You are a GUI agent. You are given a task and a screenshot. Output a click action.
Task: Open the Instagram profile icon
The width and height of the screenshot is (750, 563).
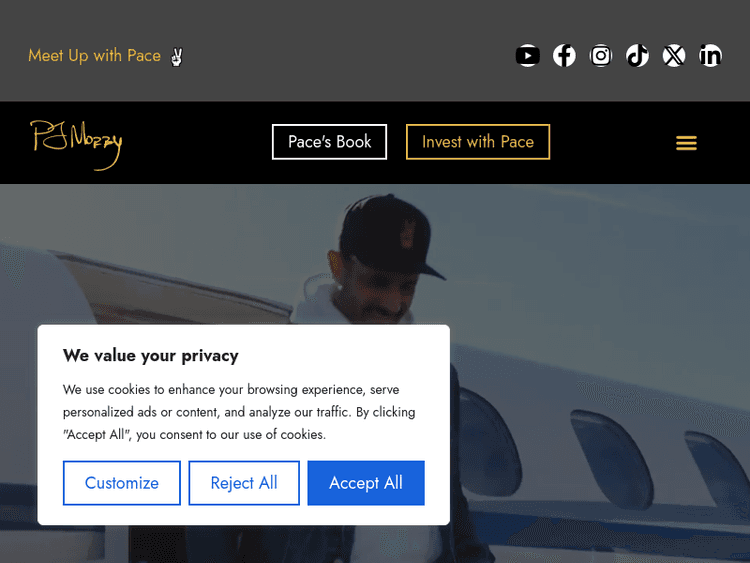tap(601, 56)
